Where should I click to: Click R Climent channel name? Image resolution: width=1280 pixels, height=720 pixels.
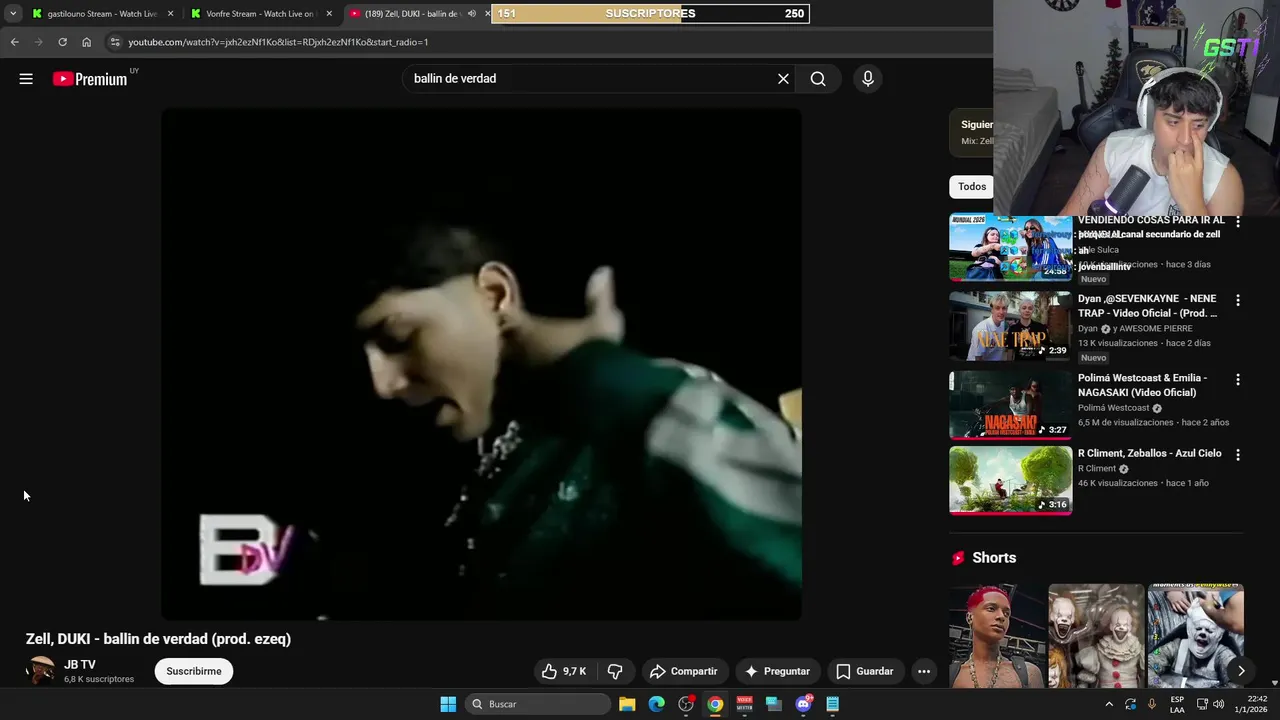coord(1096,468)
